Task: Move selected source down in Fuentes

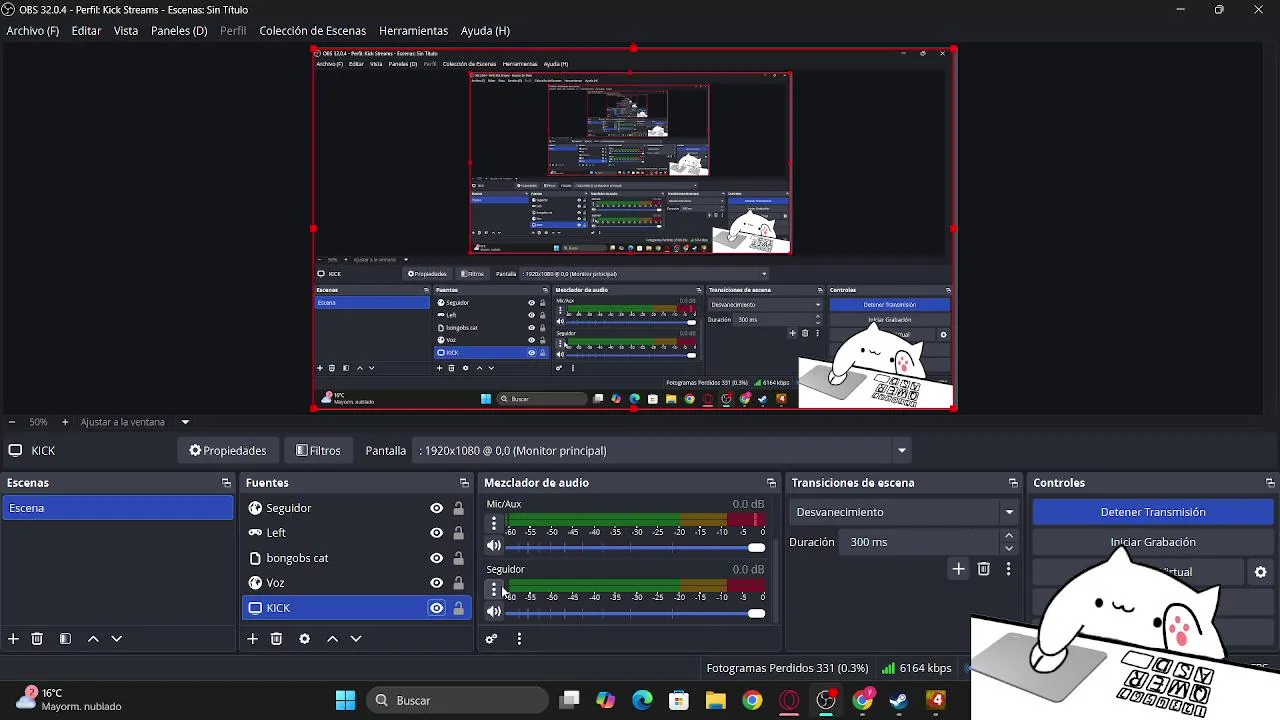Action: point(355,638)
